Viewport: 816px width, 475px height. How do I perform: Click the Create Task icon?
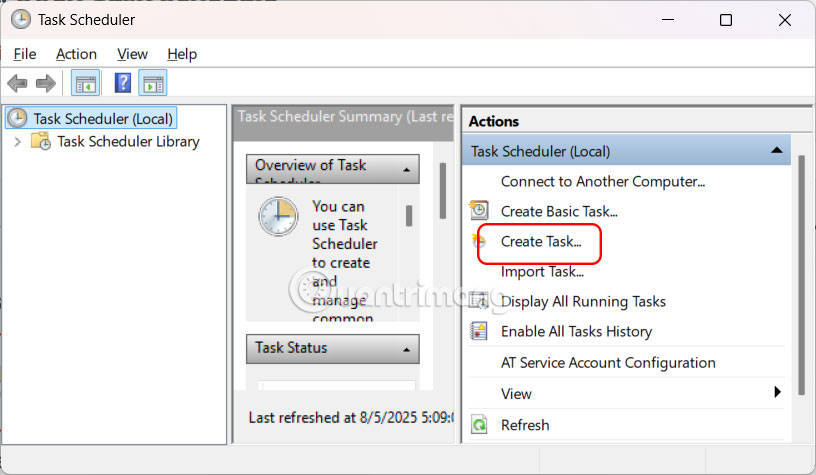click(x=479, y=241)
